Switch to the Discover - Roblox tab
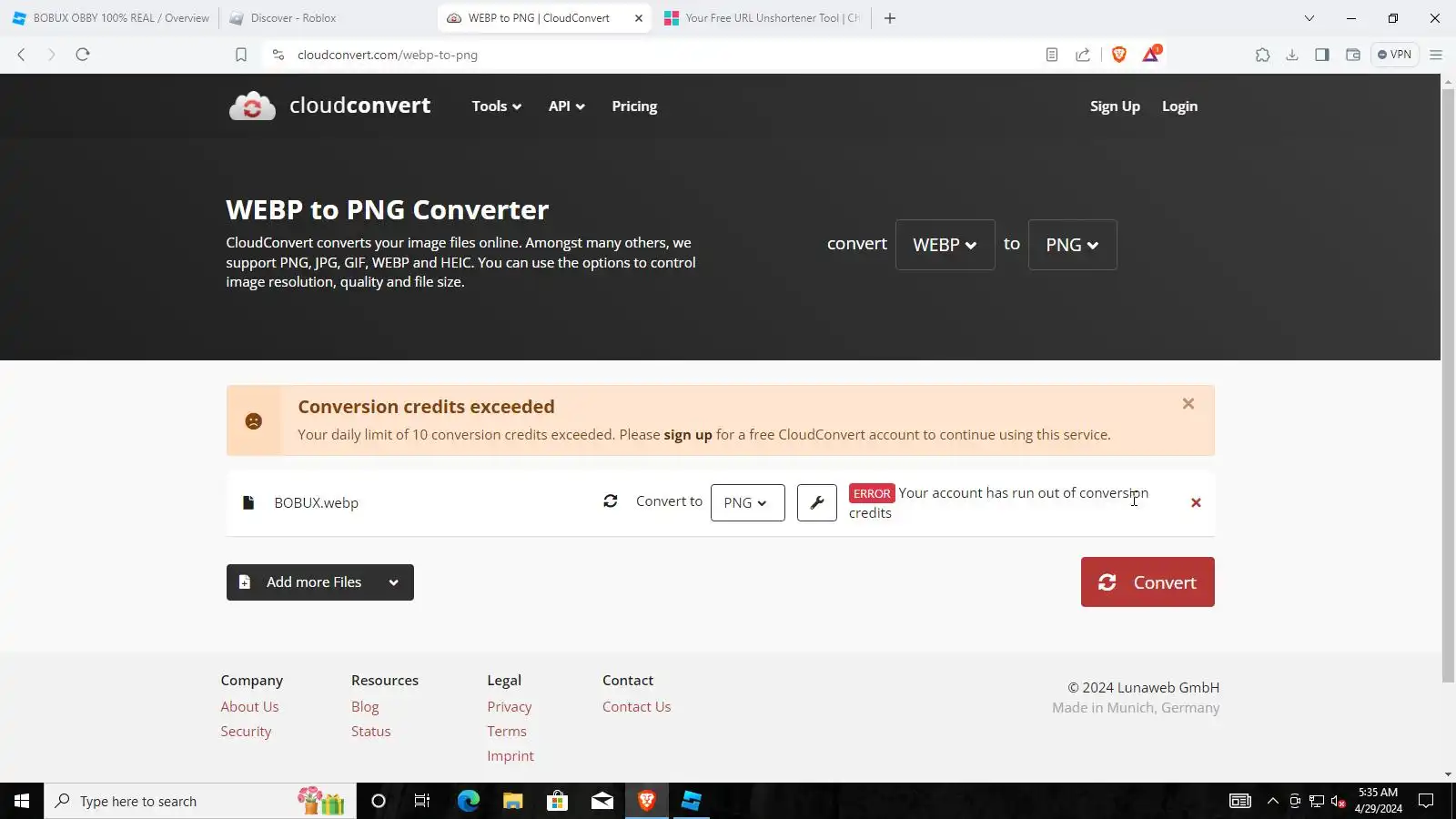This screenshot has height=819, width=1456. tap(326, 18)
